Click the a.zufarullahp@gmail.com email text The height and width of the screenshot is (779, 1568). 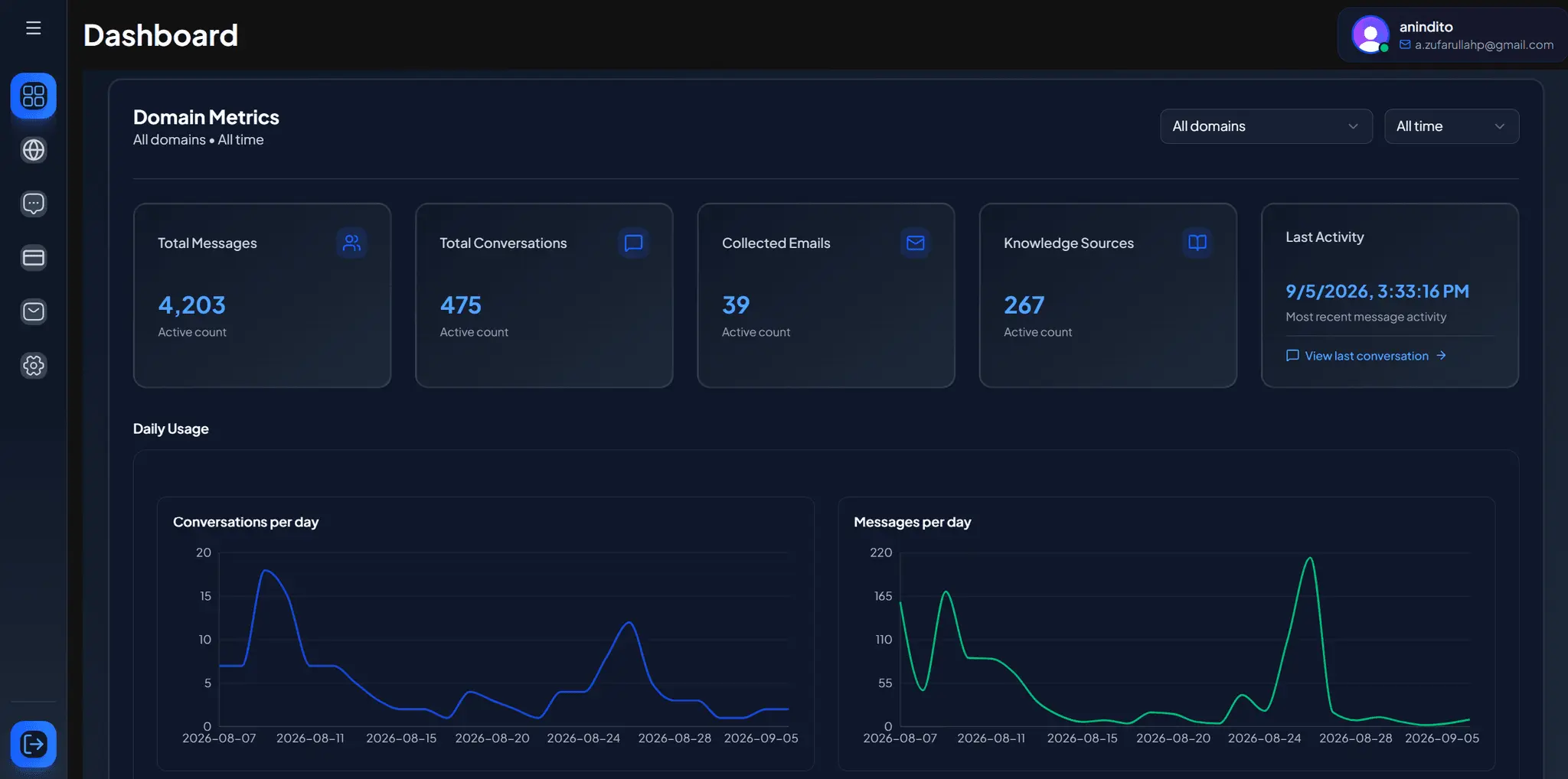coord(1484,45)
